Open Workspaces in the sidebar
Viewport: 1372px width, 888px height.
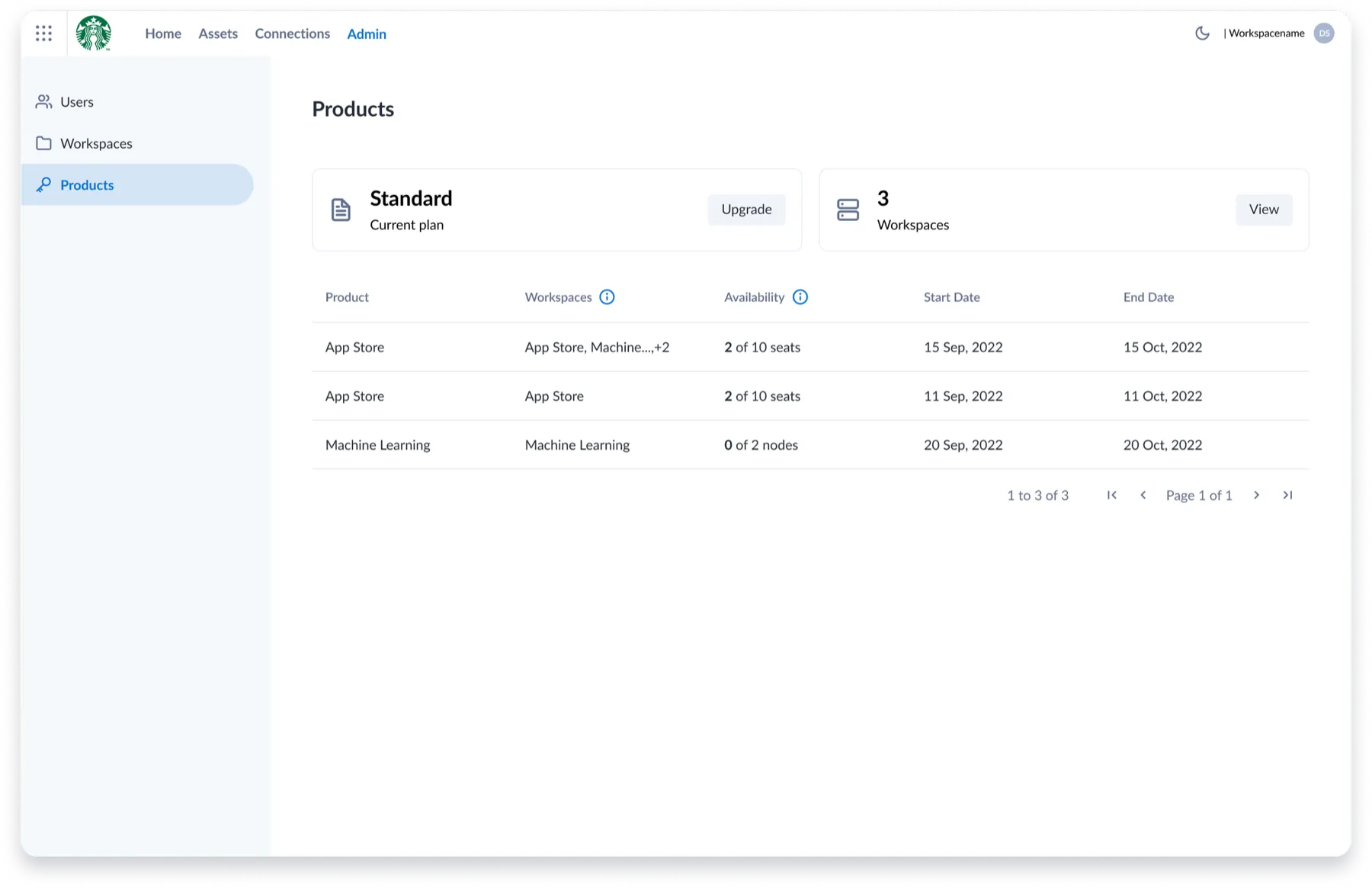click(x=137, y=143)
